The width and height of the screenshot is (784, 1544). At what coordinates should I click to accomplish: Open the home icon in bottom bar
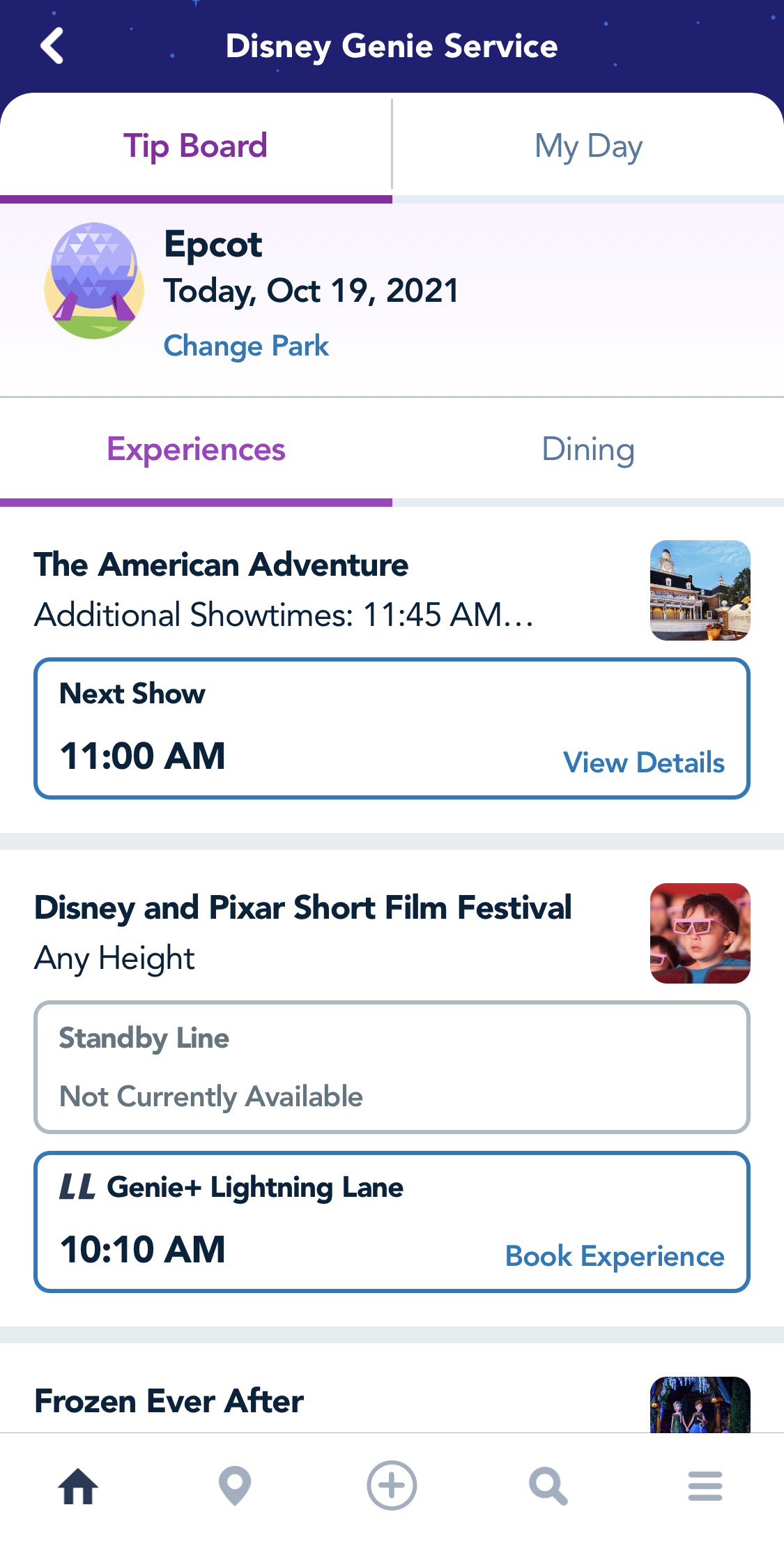pyautogui.click(x=78, y=1485)
